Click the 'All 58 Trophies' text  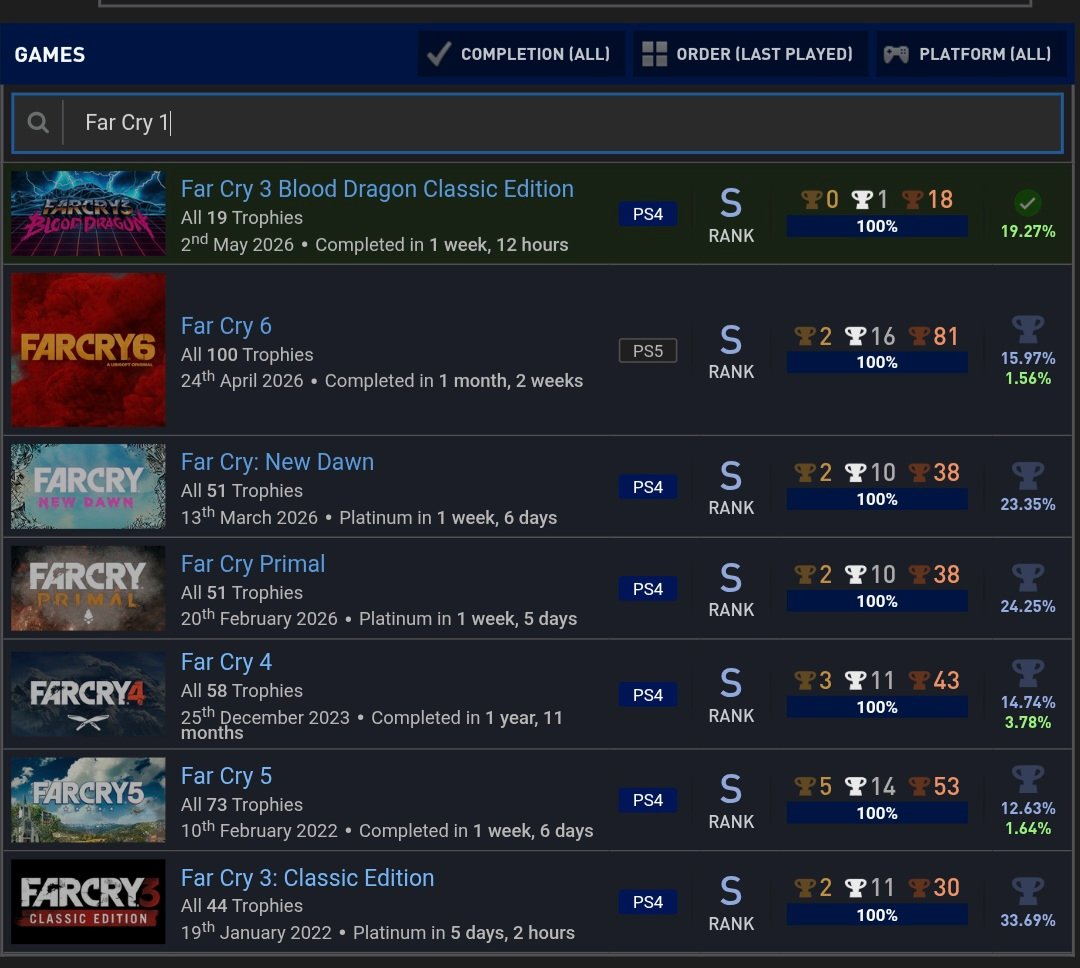[x=242, y=691]
